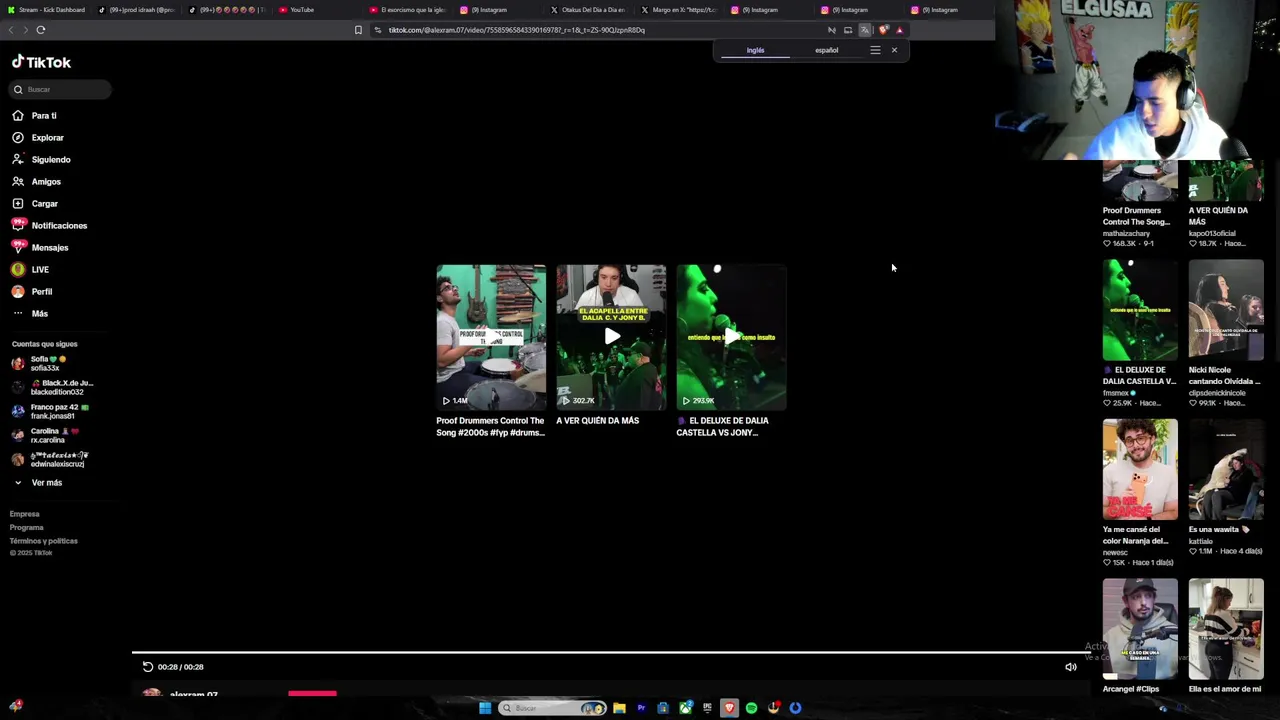Open Brave browser taskbar icon
This screenshot has width=1280, height=720.
point(729,708)
